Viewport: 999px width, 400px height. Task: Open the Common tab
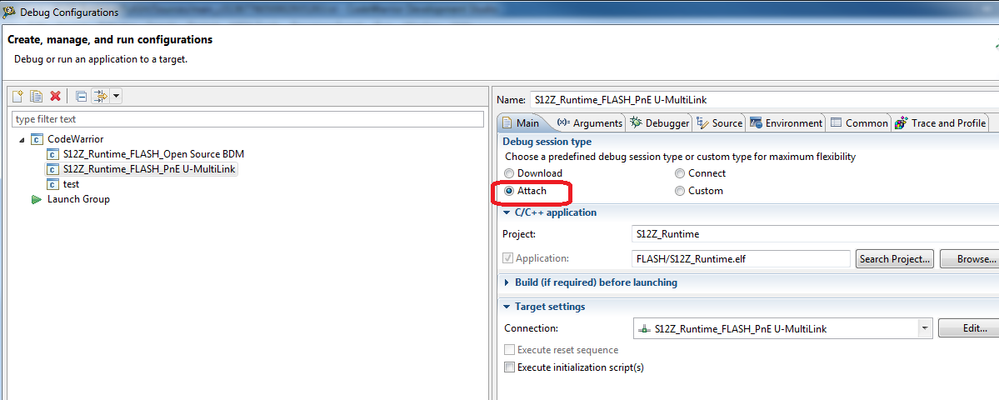click(859, 123)
